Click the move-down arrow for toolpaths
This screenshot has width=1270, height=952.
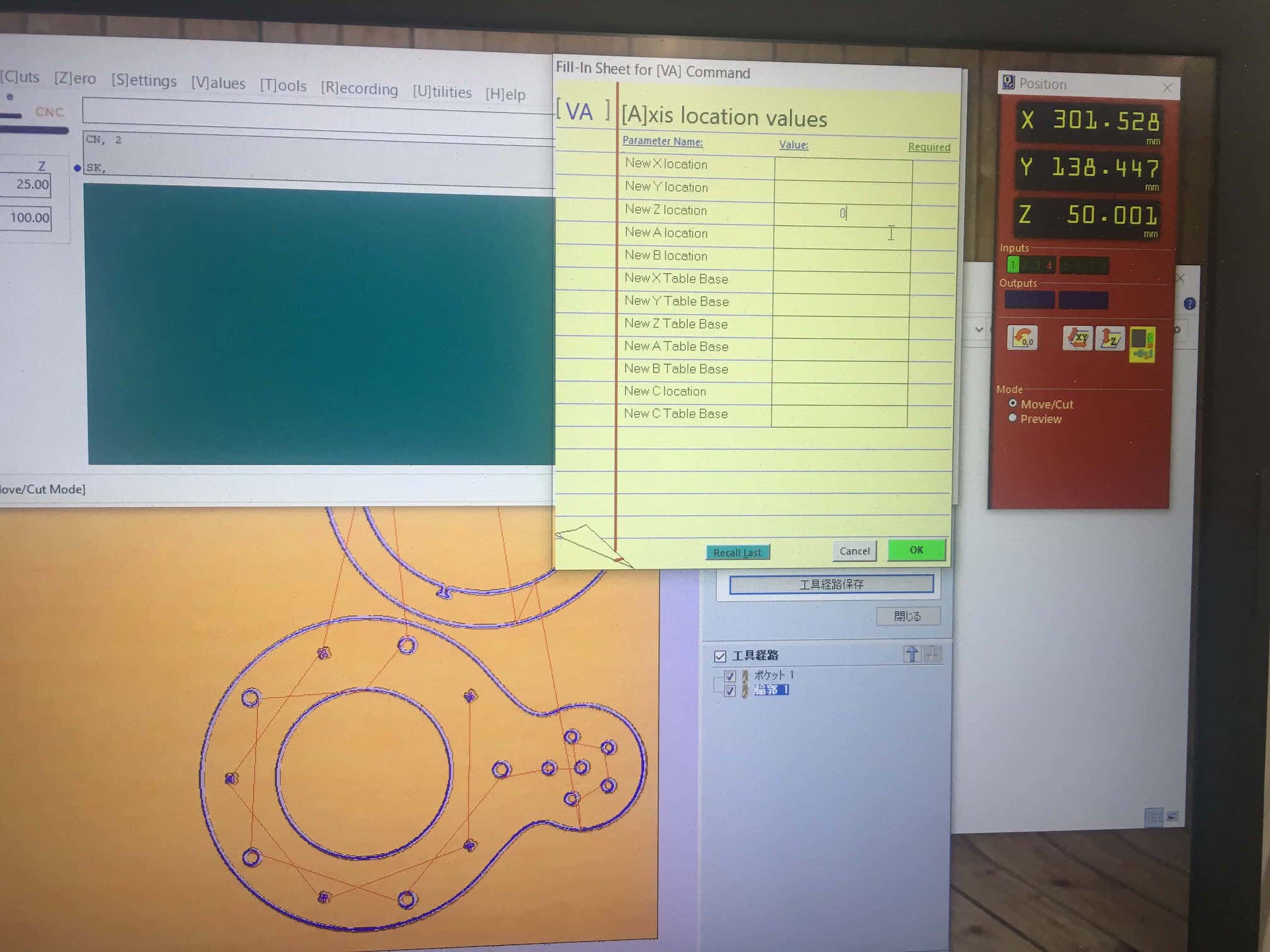click(934, 654)
